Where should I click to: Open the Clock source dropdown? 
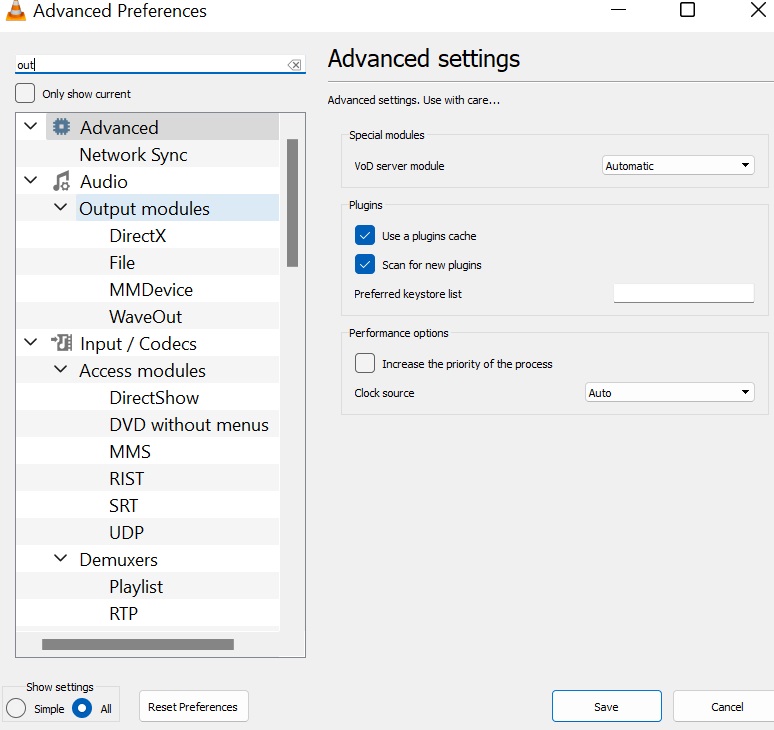pos(669,393)
